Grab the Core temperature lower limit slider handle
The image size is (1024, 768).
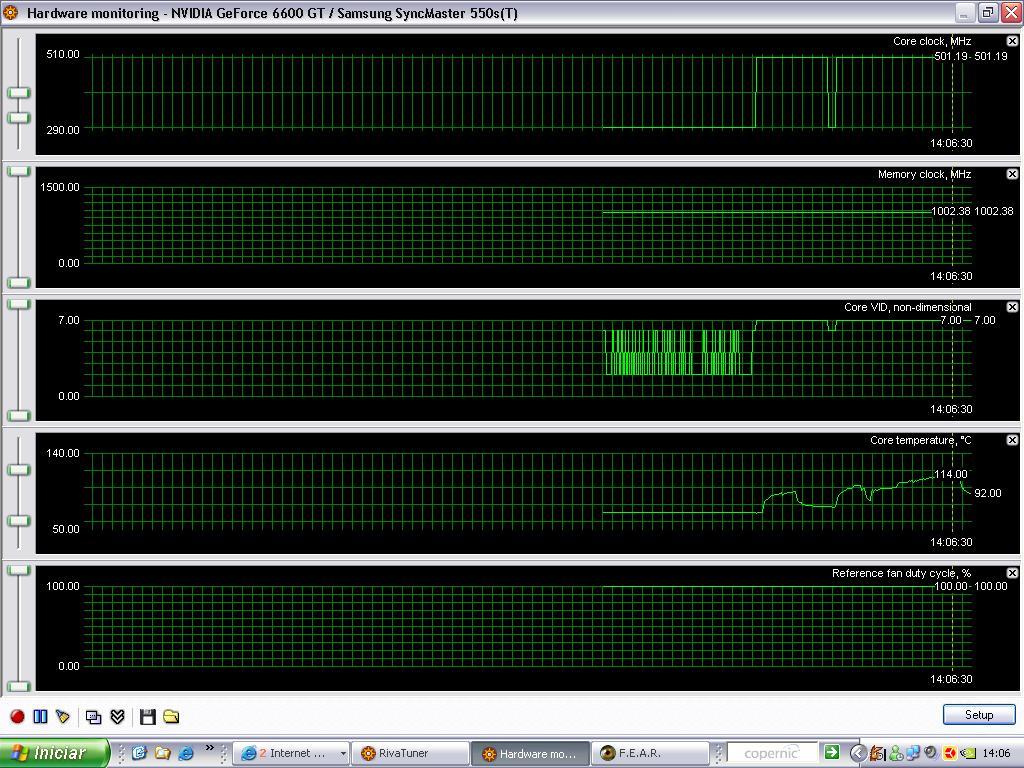(19, 520)
